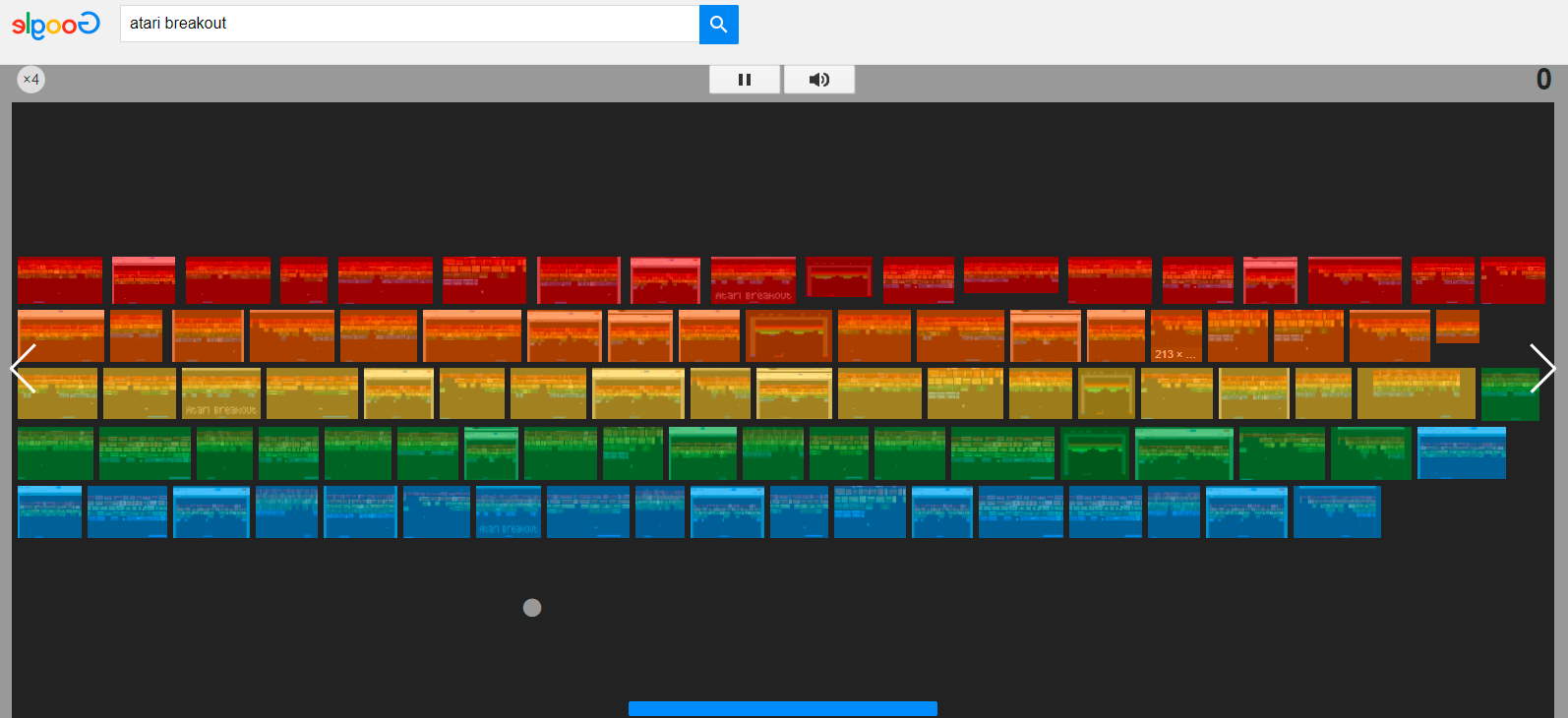Focus the 'atari breakout' search field
The height and width of the screenshot is (718, 1568).
(408, 24)
